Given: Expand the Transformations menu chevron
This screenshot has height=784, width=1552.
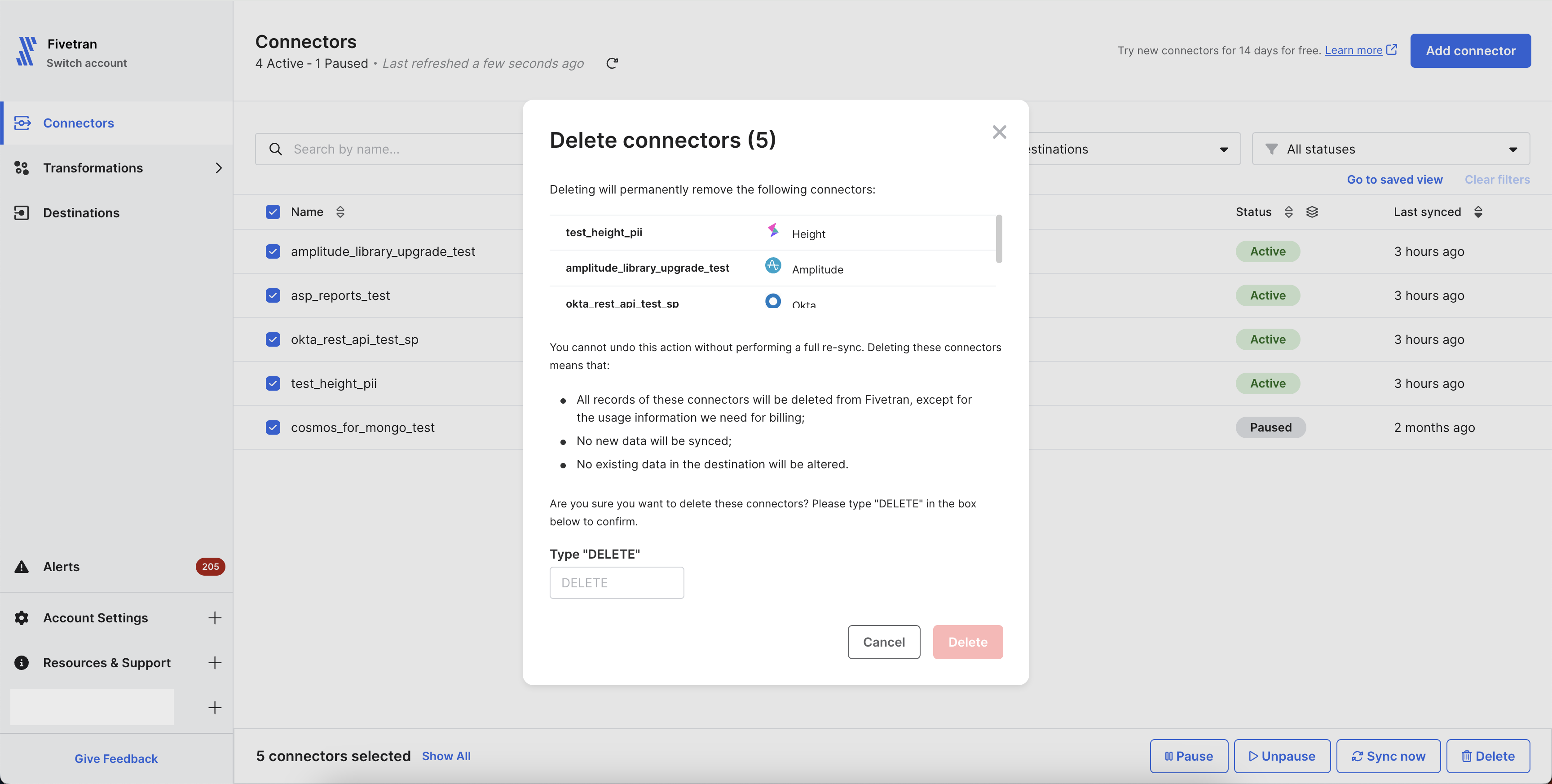Looking at the screenshot, I should [x=219, y=168].
